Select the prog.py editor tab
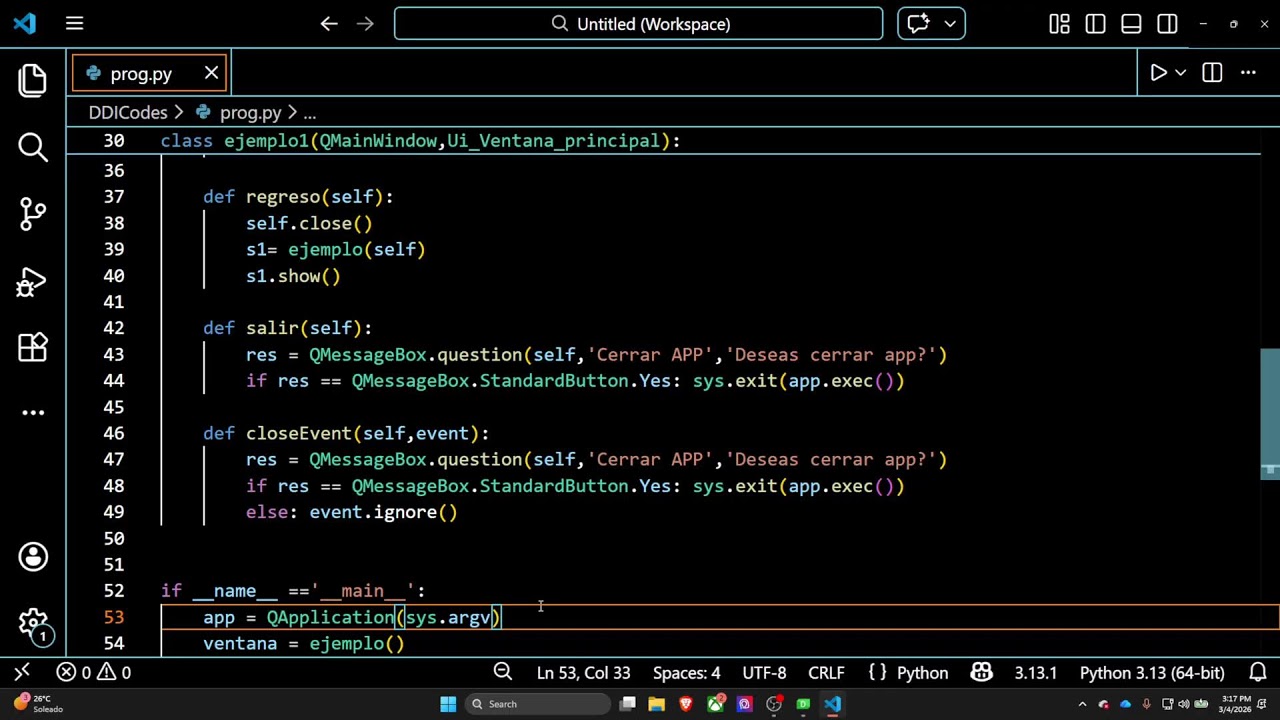1280x720 pixels. [x=141, y=74]
